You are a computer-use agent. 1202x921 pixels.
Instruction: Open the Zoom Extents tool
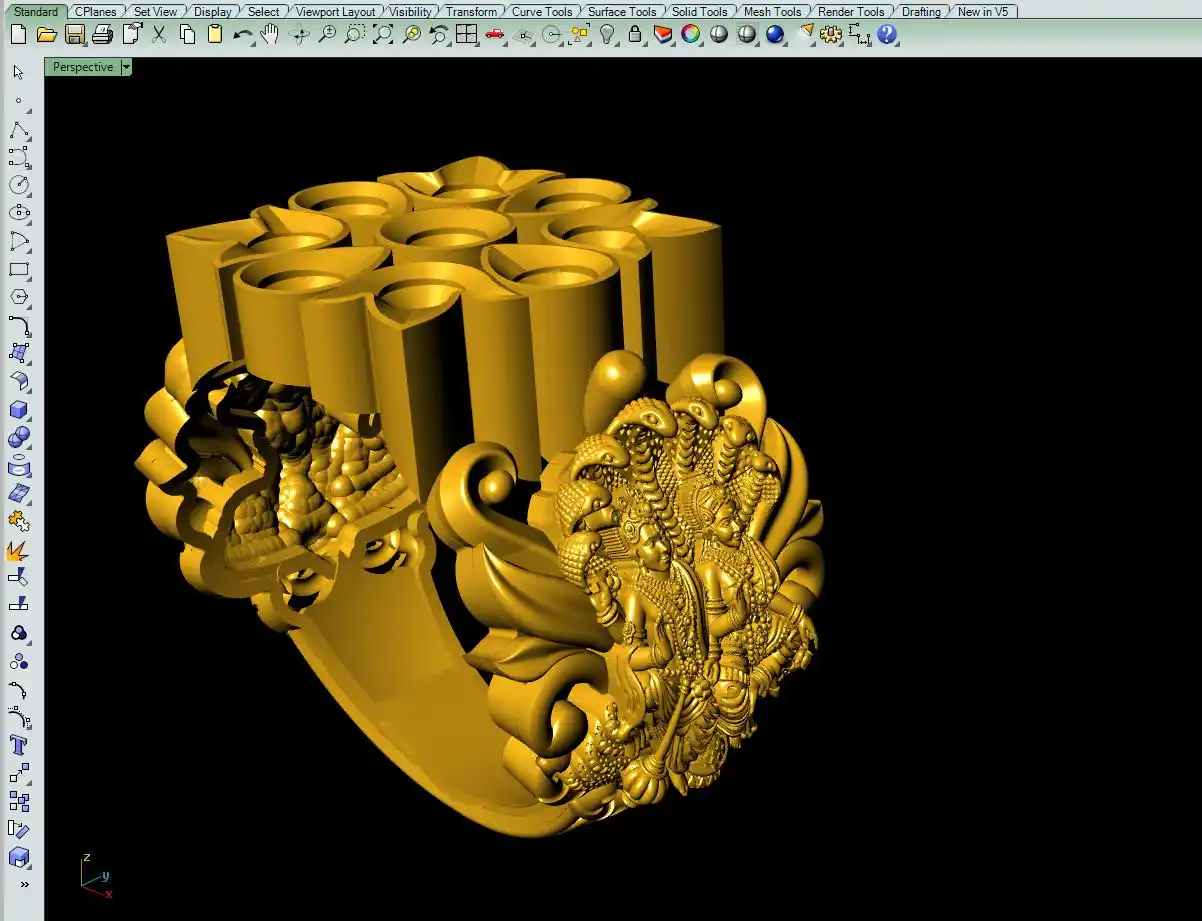[383, 35]
